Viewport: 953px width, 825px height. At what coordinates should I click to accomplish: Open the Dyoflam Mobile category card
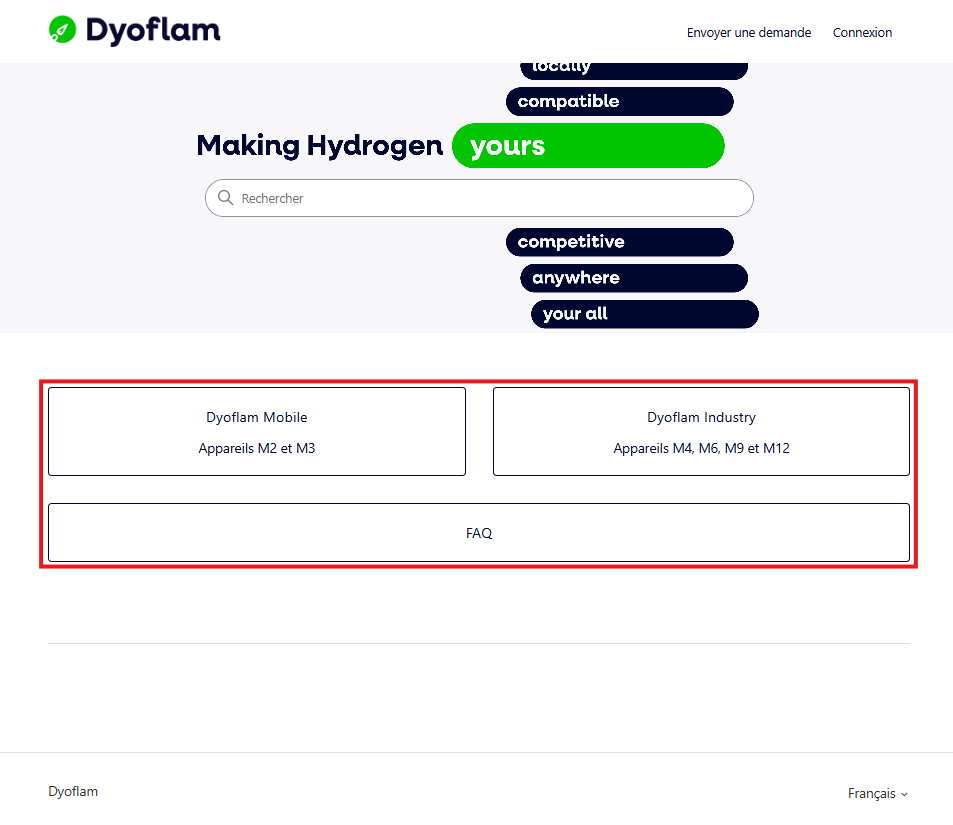[257, 432]
